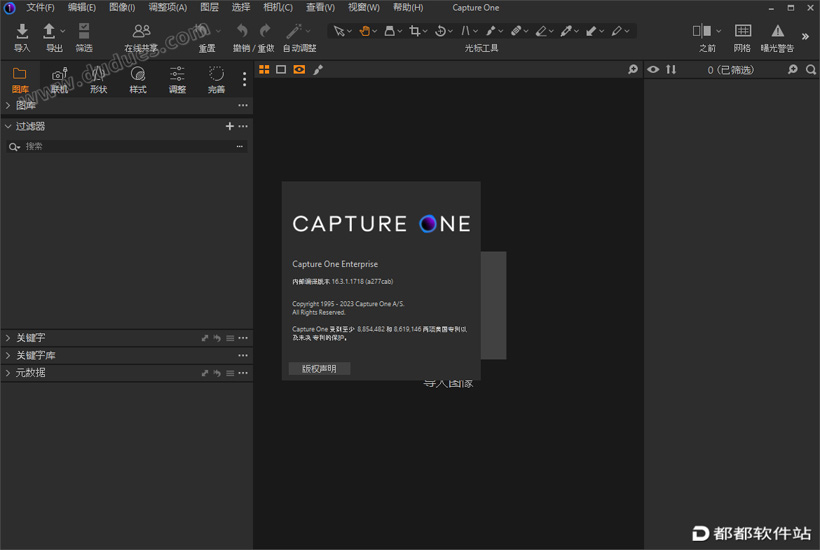Expand the 关键字 (Keywords) panel
The height and width of the screenshot is (550, 820).
tap(8, 338)
